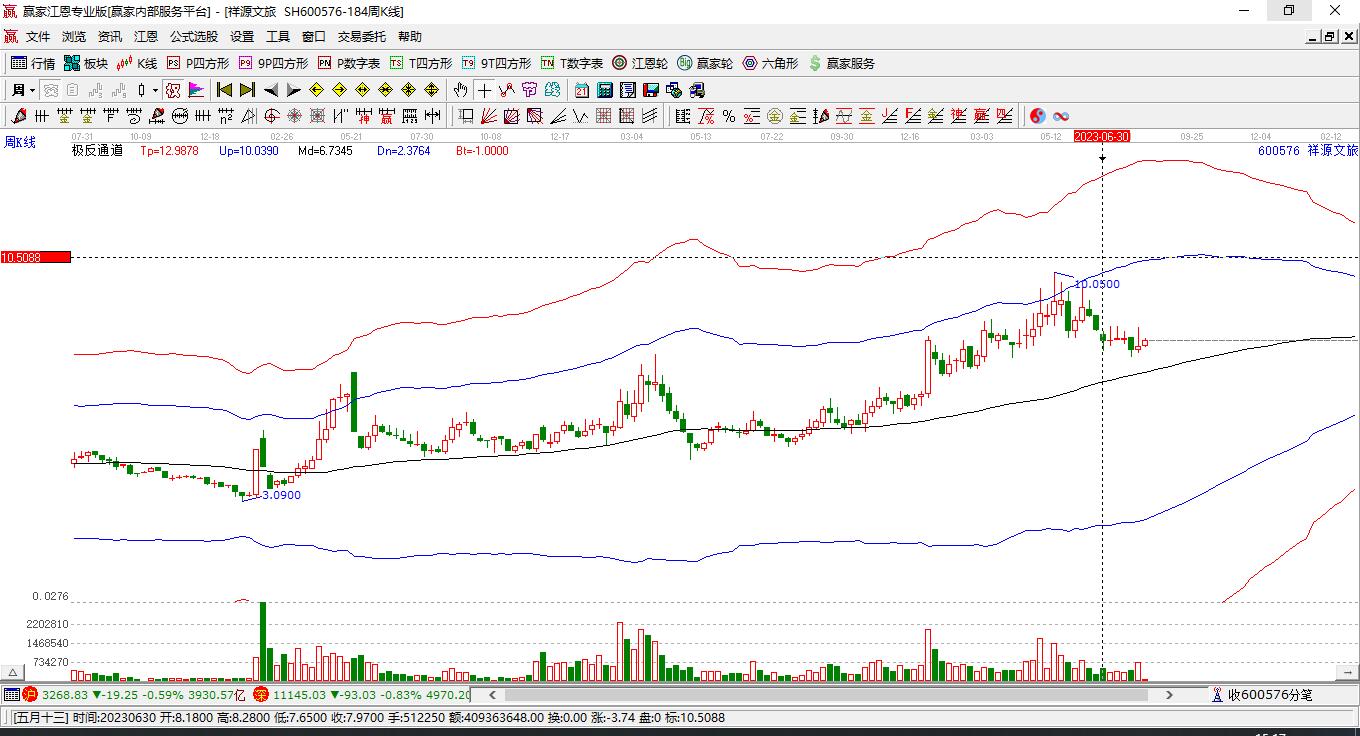Open the 9T四方形 tool
This screenshot has width=1360, height=736.
pyautogui.click(x=496, y=63)
